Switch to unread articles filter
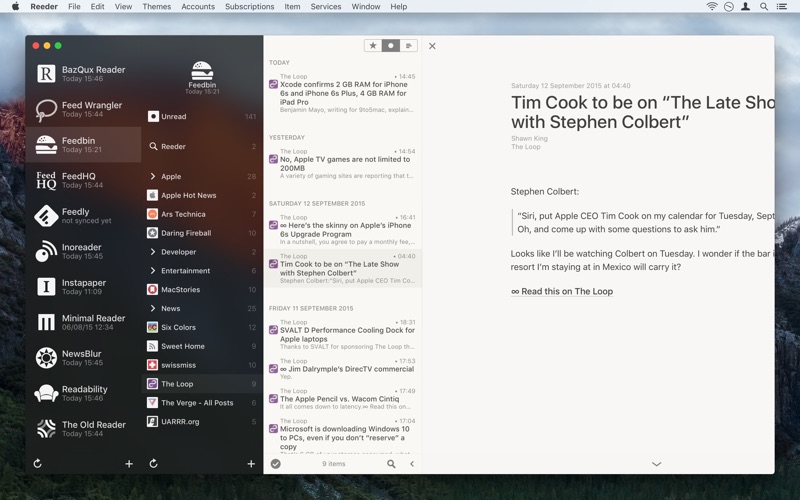This screenshot has height=500, width=800. (x=391, y=46)
